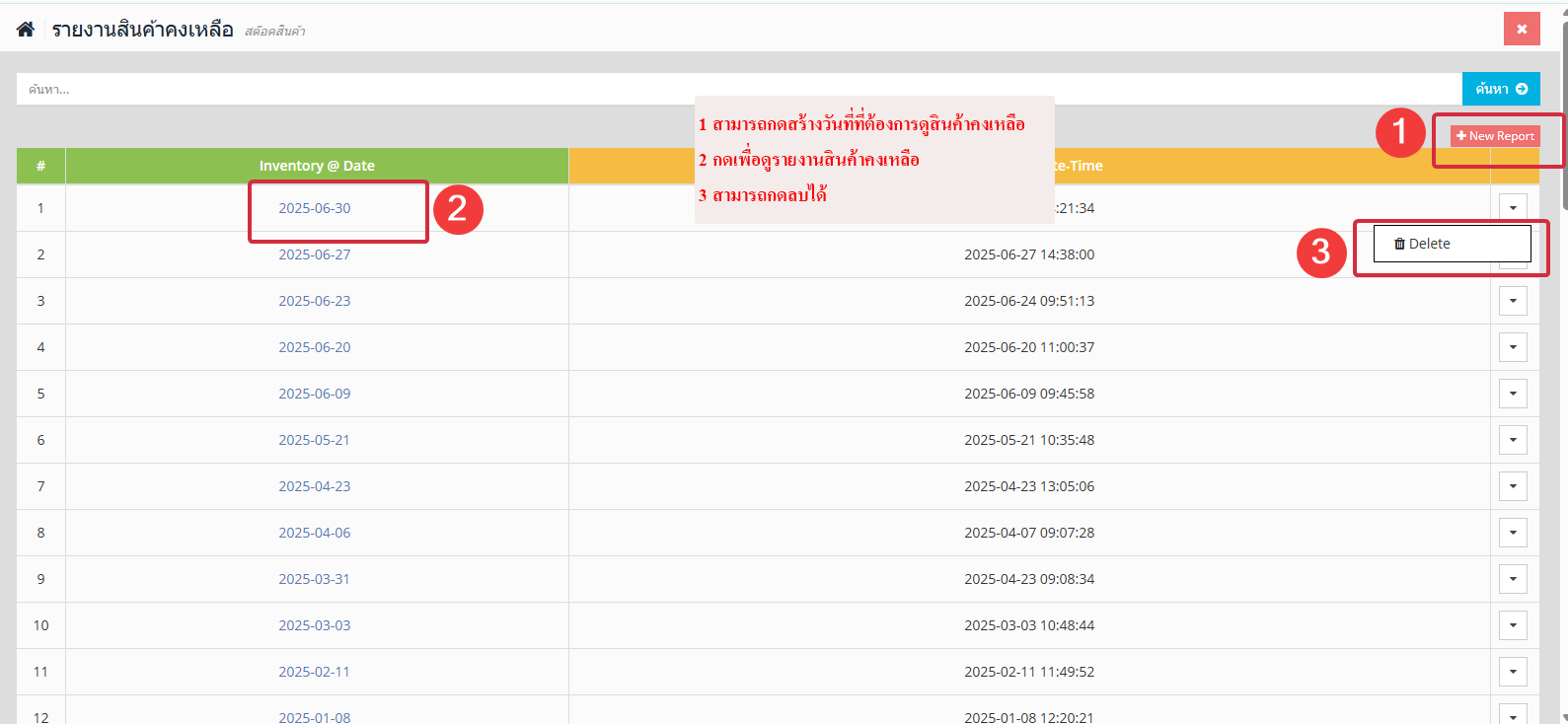Open row 6 action dropdown arrow
Screen dimensions: 1568x724
click(1513, 440)
